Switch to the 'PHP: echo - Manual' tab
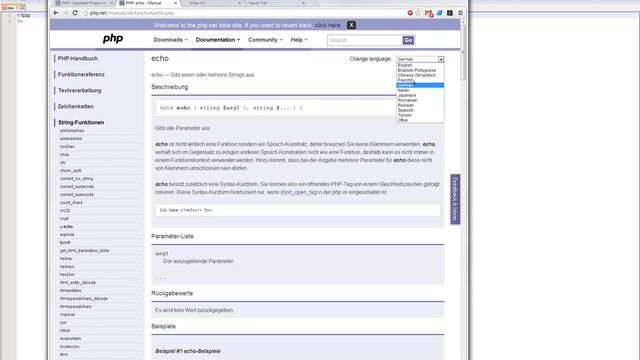This screenshot has width=640, height=360. (x=149, y=3)
